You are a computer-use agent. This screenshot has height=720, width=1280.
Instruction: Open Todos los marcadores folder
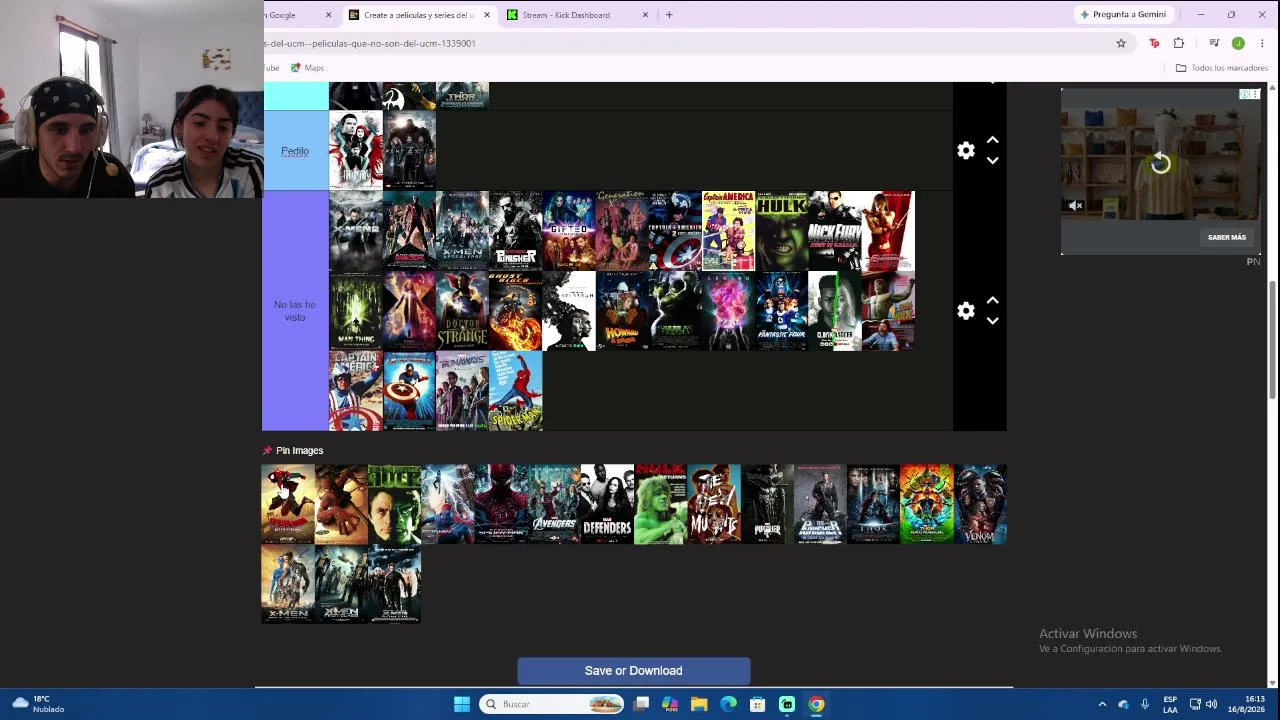1221,68
